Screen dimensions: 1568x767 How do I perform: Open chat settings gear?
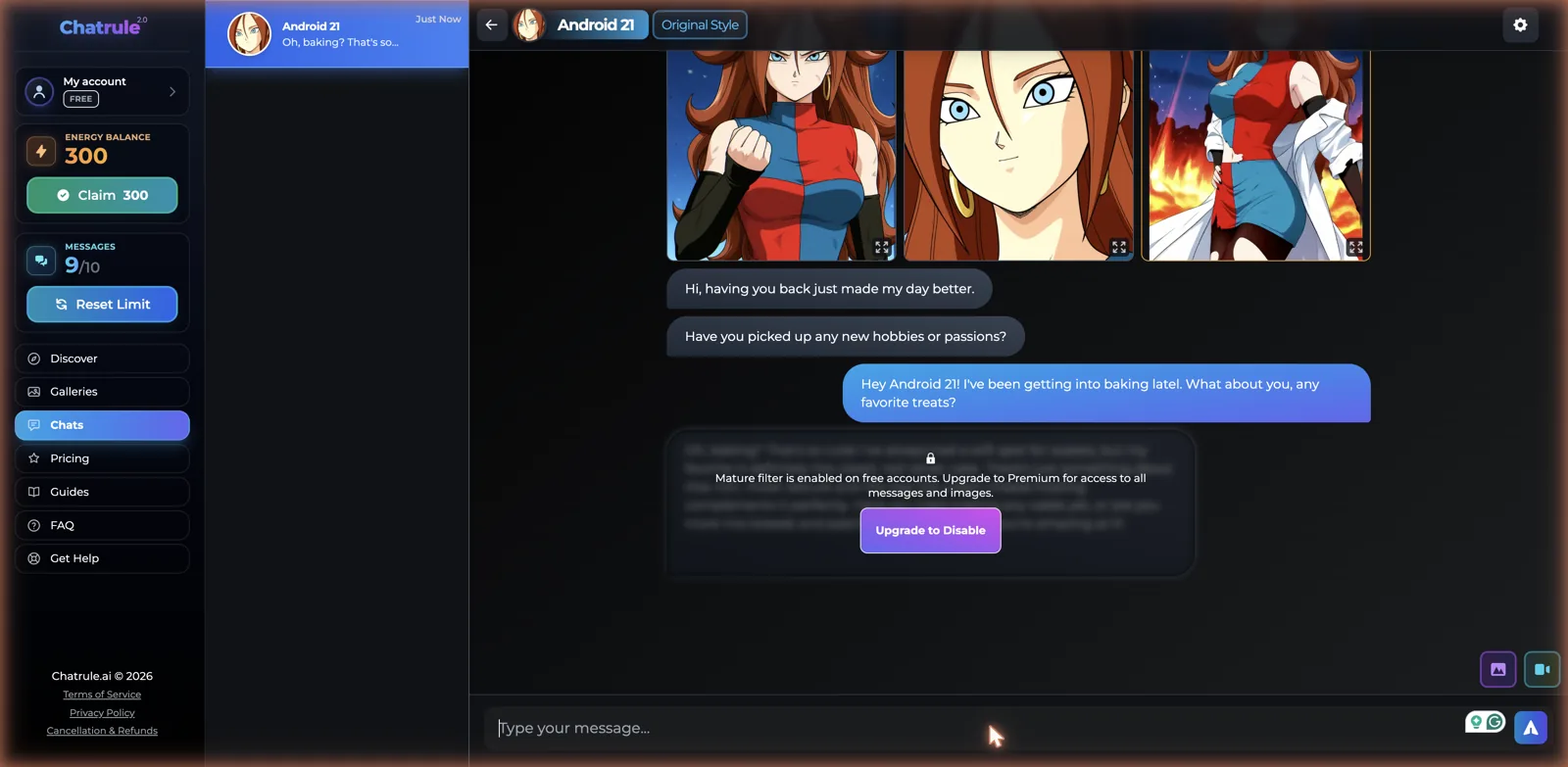tap(1520, 24)
